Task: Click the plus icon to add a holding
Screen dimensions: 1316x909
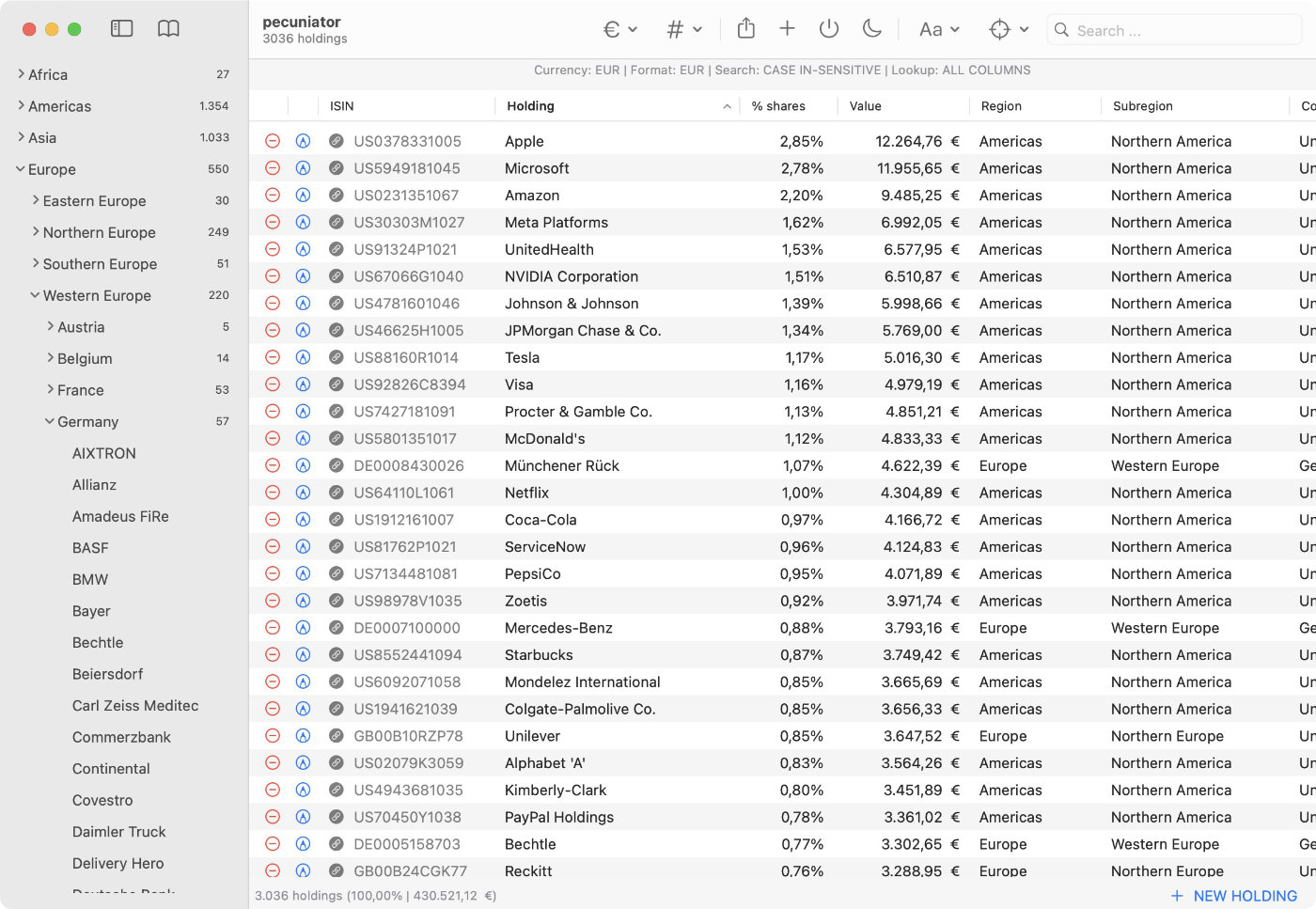Action: click(787, 28)
